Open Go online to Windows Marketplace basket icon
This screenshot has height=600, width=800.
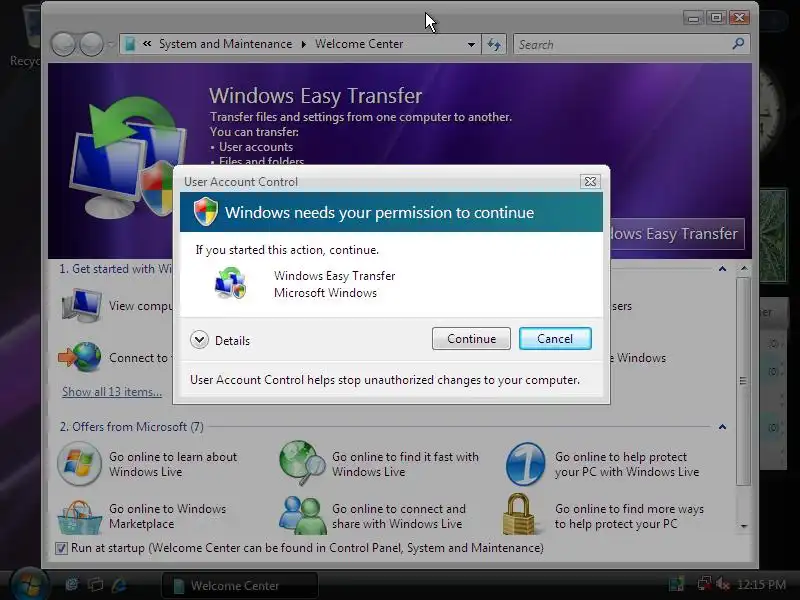pos(79,516)
